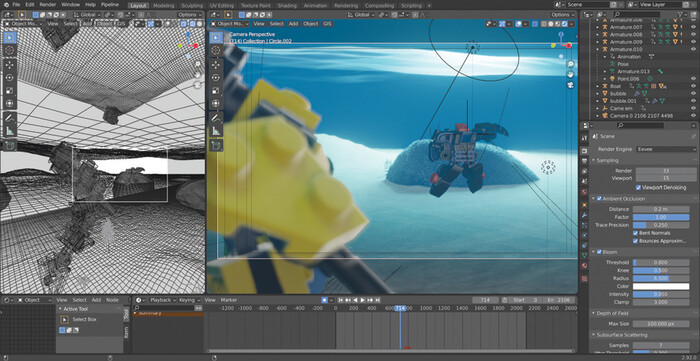This screenshot has width=700, height=361.
Task: Select the Annotate tool in wireframe viewport
Action: (10, 118)
